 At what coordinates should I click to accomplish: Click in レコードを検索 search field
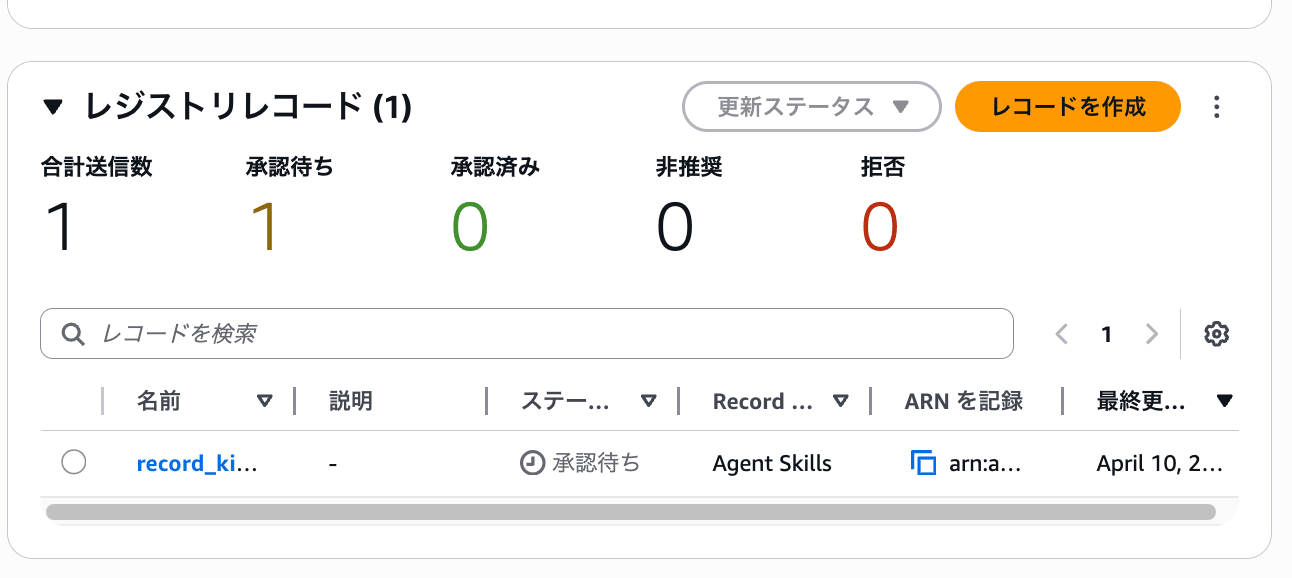tap(540, 334)
